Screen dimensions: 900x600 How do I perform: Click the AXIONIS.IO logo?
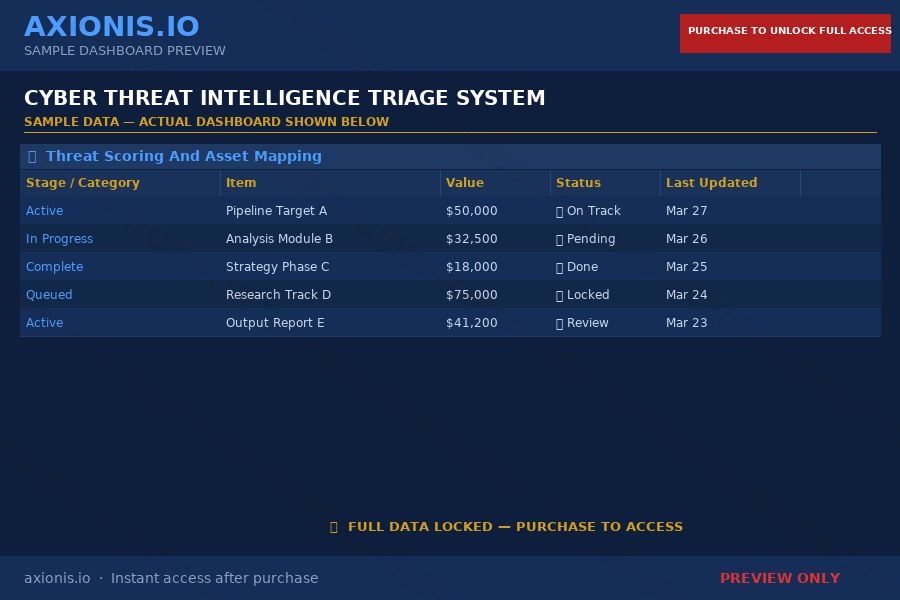[x=112, y=26]
